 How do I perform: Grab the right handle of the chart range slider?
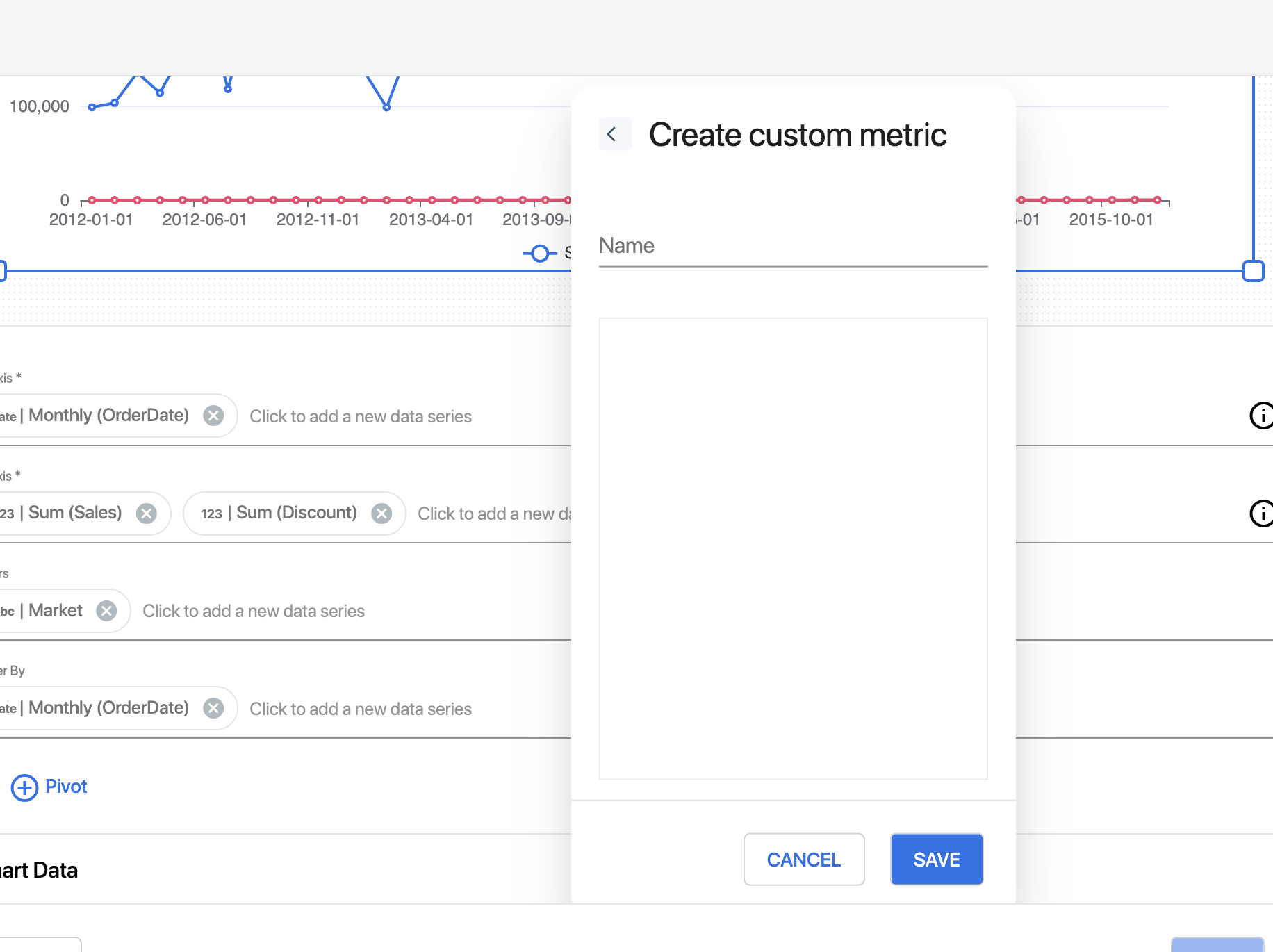(1253, 271)
